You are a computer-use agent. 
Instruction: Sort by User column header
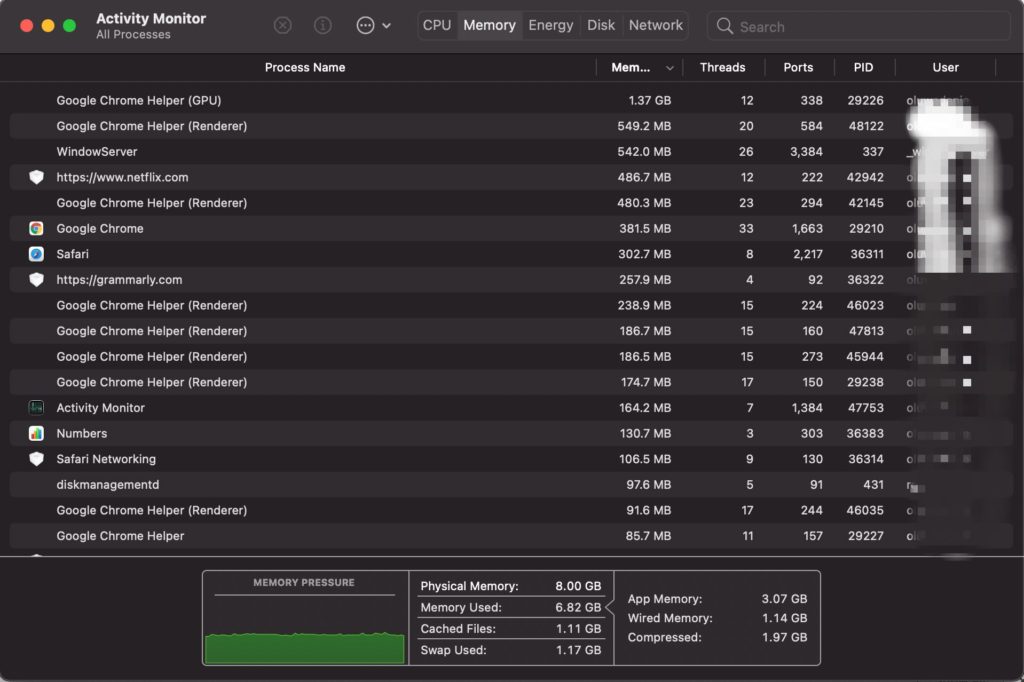[x=945, y=67]
